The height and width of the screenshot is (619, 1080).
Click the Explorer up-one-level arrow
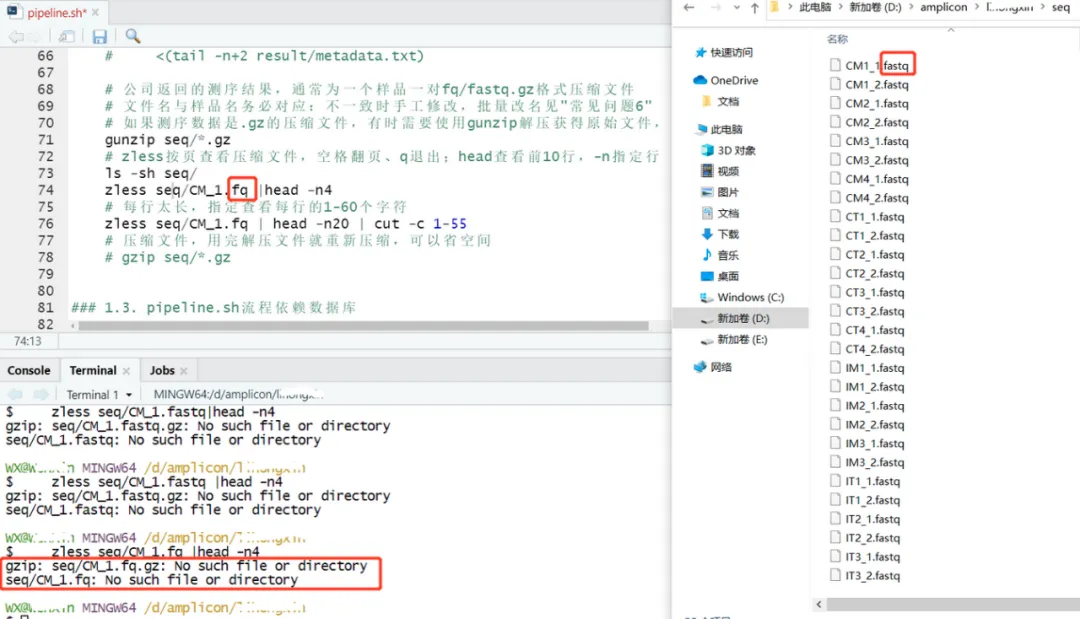[754, 8]
